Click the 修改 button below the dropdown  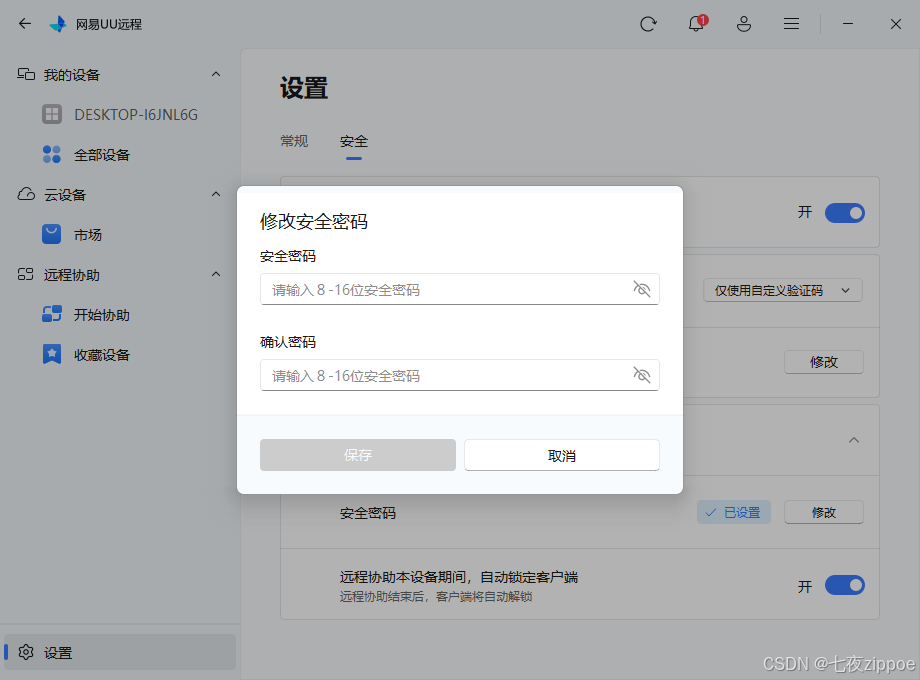824,362
